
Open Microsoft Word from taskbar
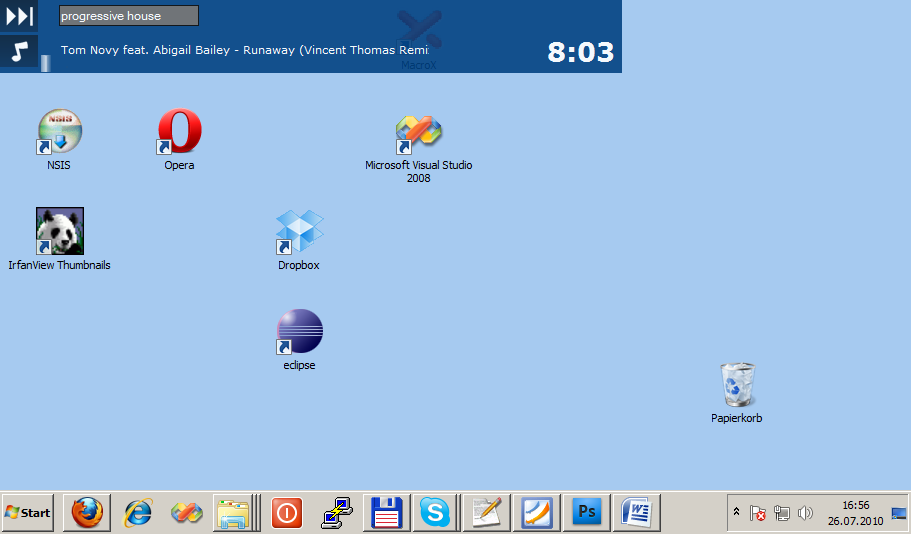(637, 513)
